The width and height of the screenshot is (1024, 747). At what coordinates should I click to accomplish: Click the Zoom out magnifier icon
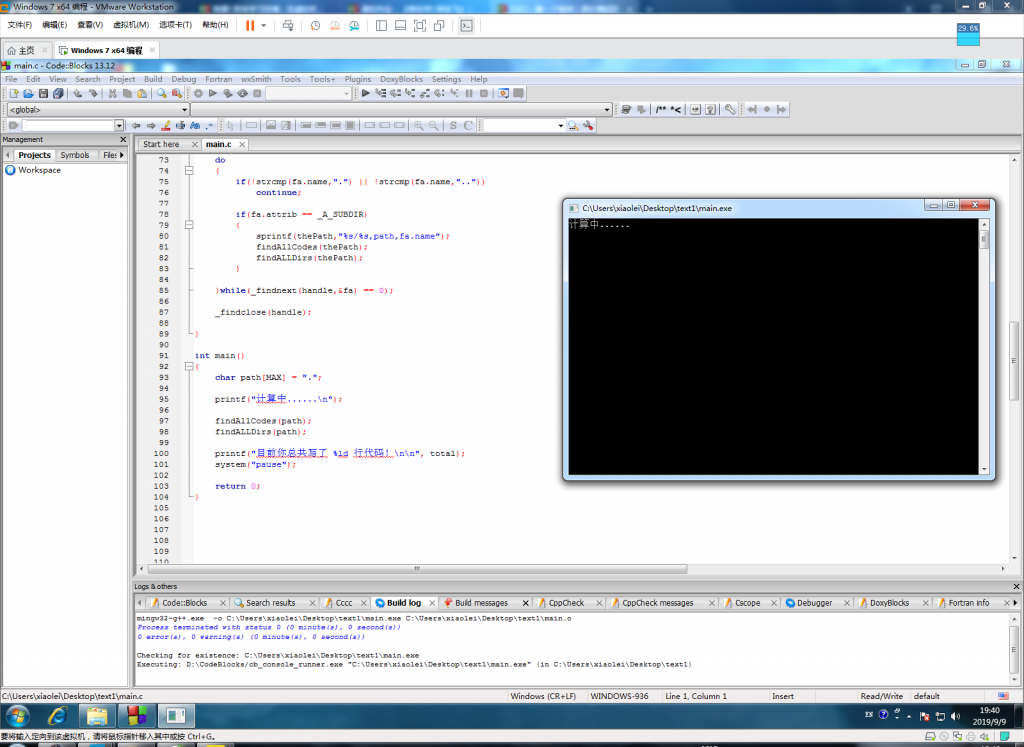(x=434, y=125)
